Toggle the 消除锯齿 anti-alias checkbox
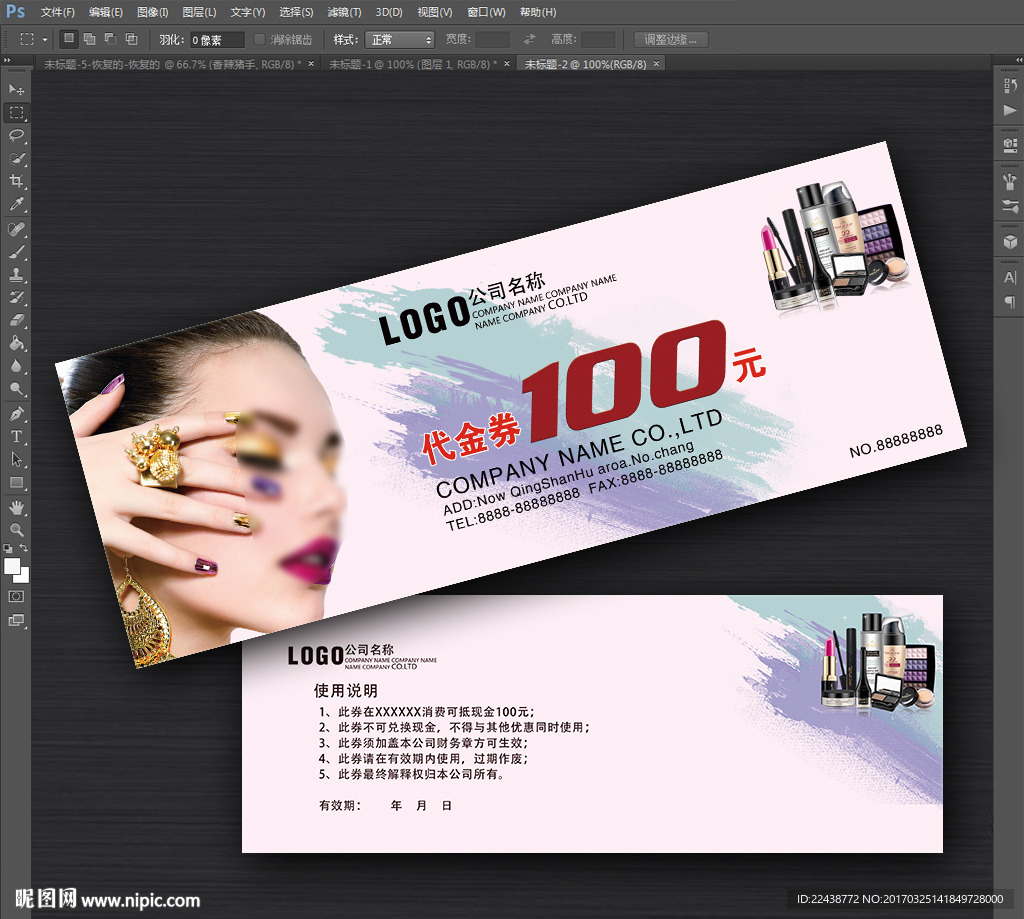The height and width of the screenshot is (919, 1024). (x=259, y=39)
